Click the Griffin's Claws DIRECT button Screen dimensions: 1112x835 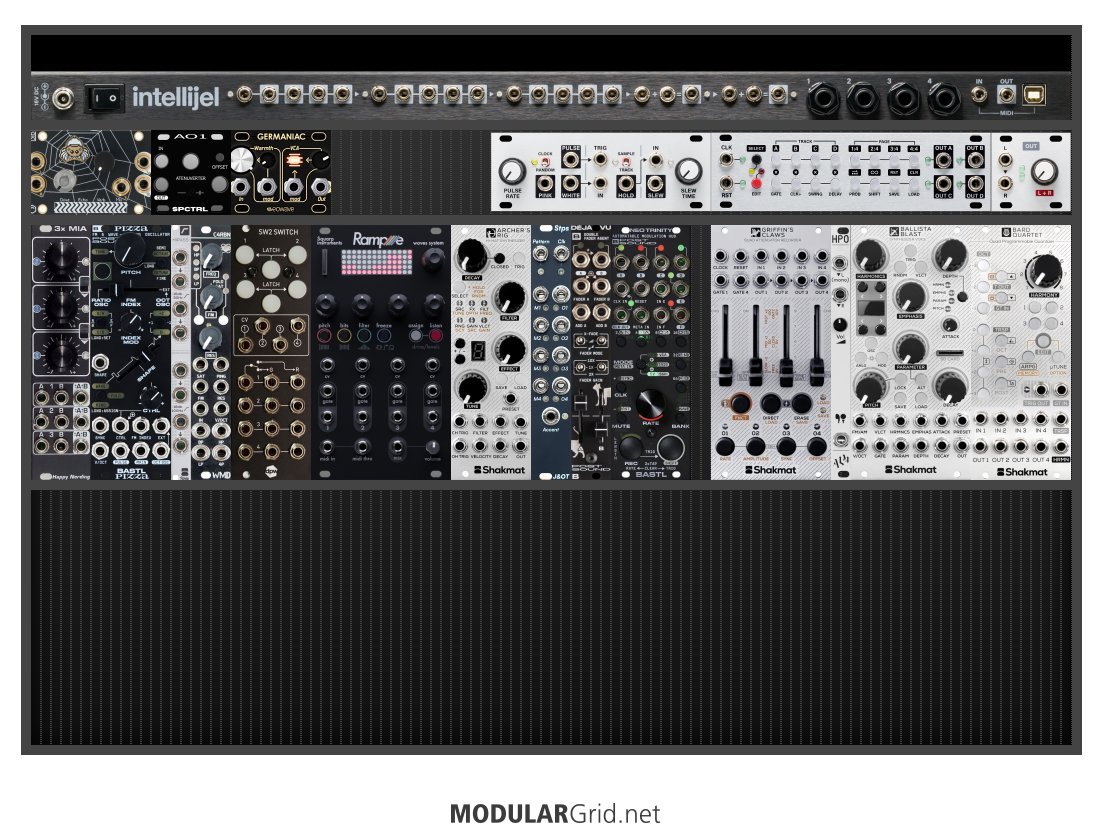coord(771,403)
